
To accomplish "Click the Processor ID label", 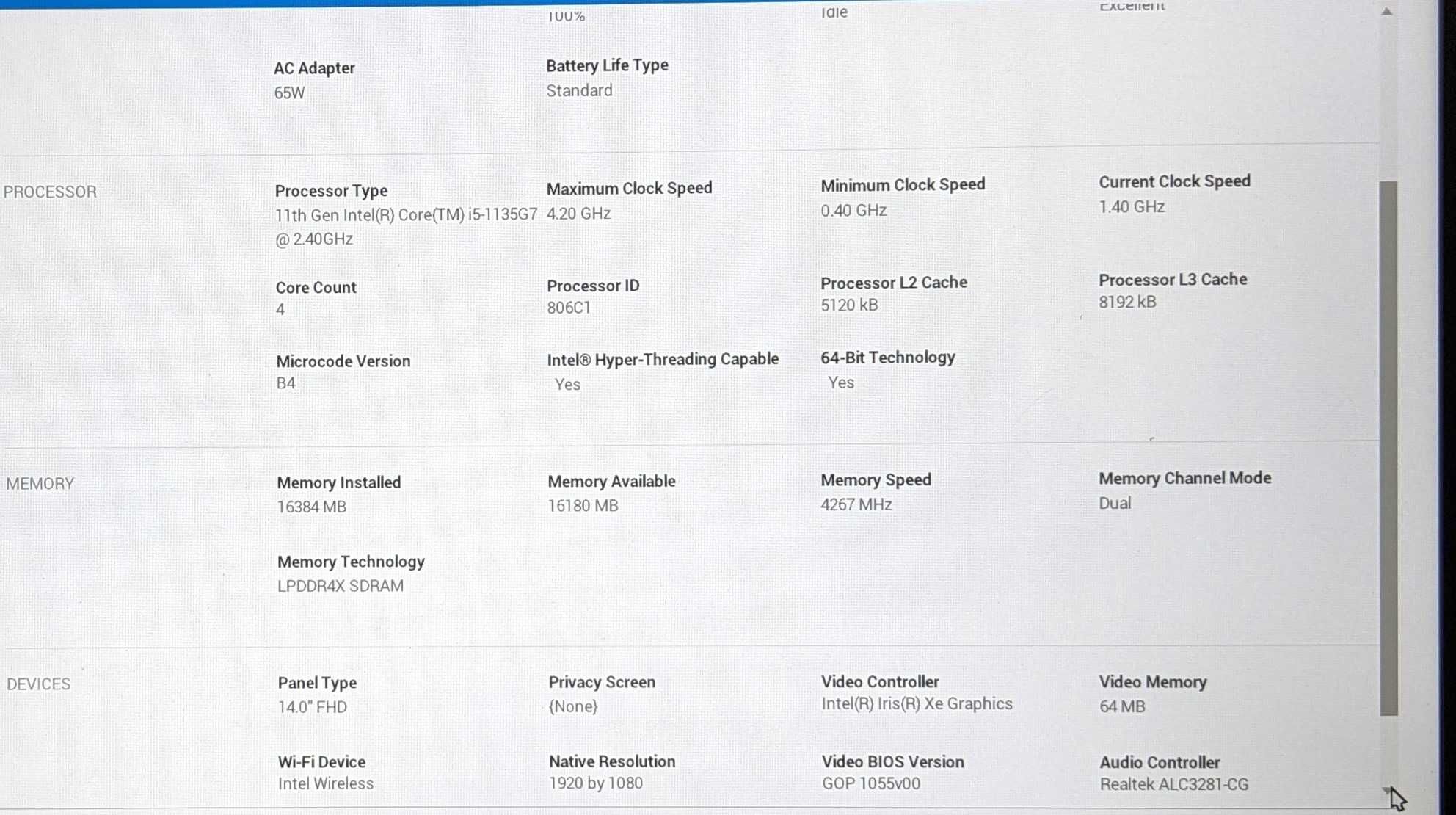I will point(593,286).
